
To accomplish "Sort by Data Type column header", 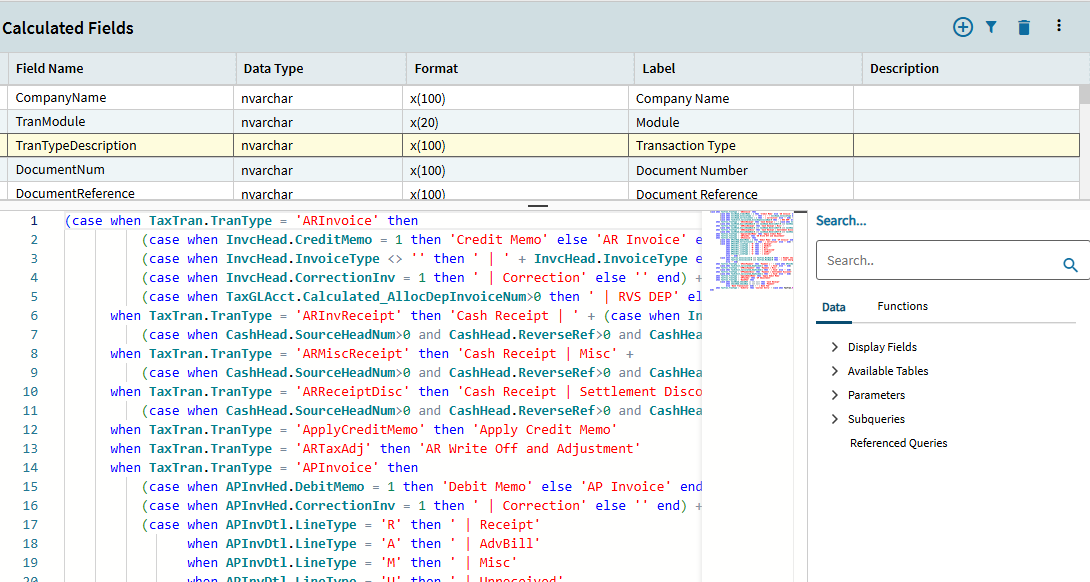I will pyautogui.click(x=273, y=69).
